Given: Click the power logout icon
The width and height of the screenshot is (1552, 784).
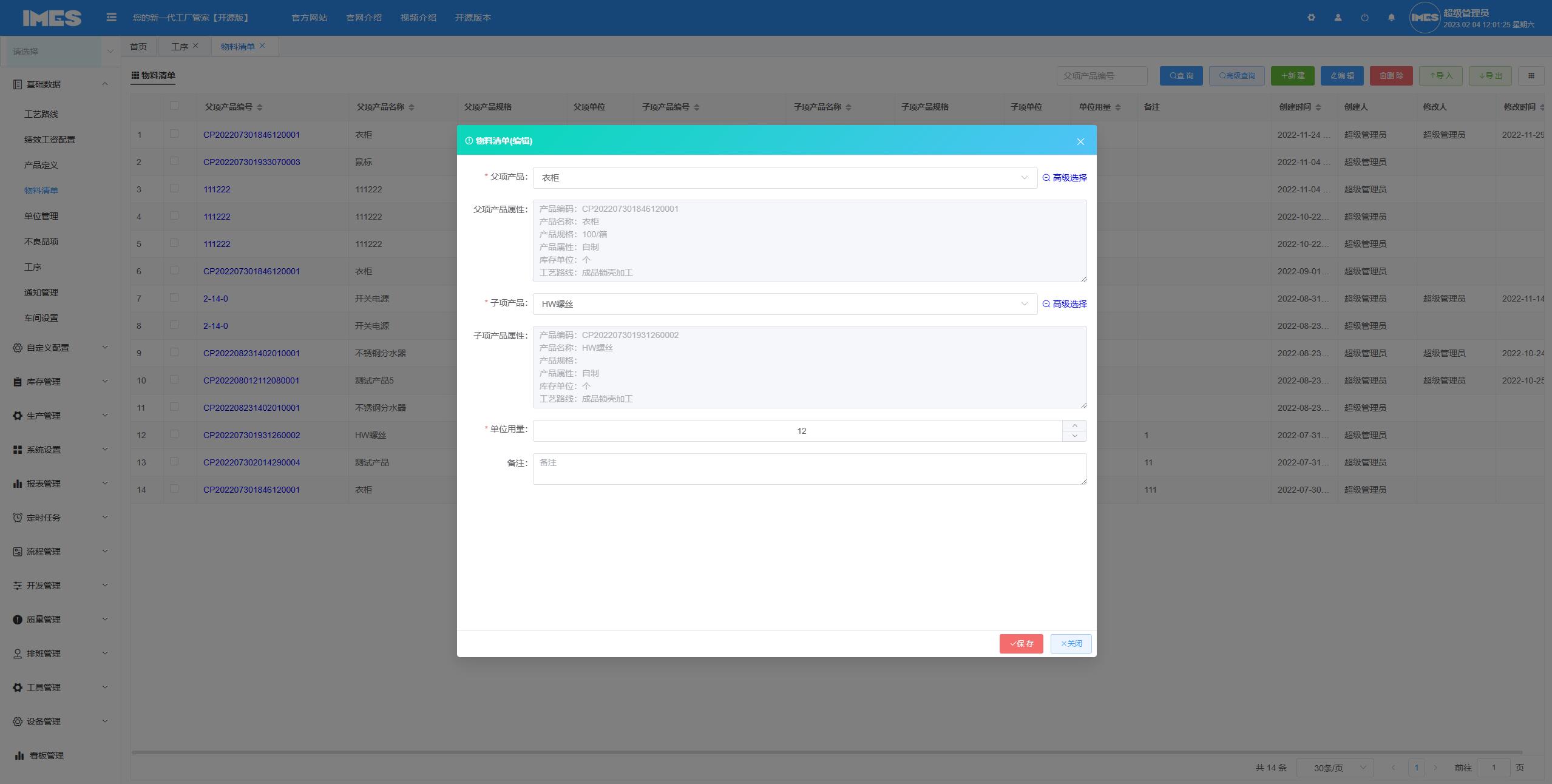Looking at the screenshot, I should point(1364,18).
